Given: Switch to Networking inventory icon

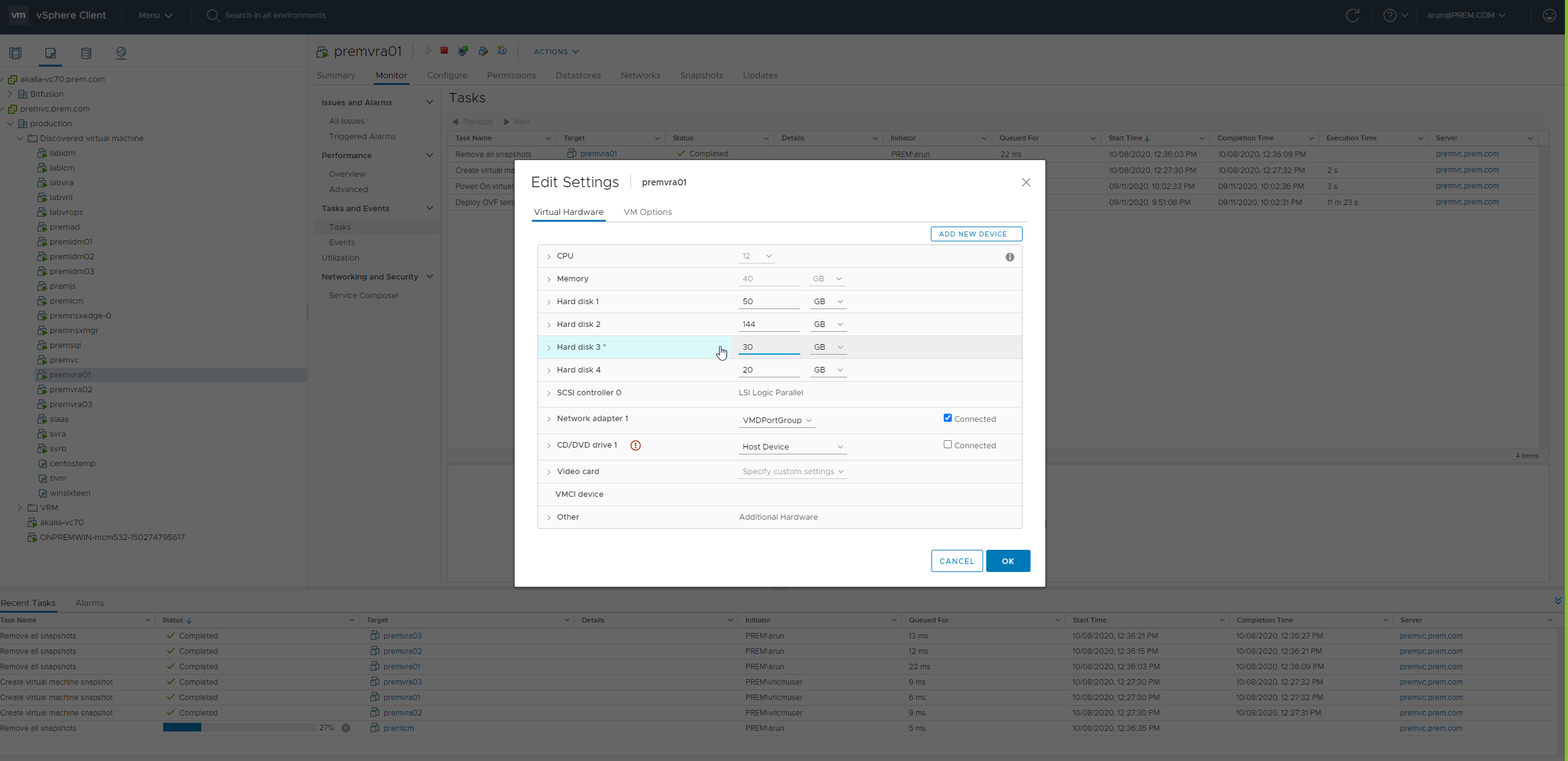Looking at the screenshot, I should click(x=121, y=53).
